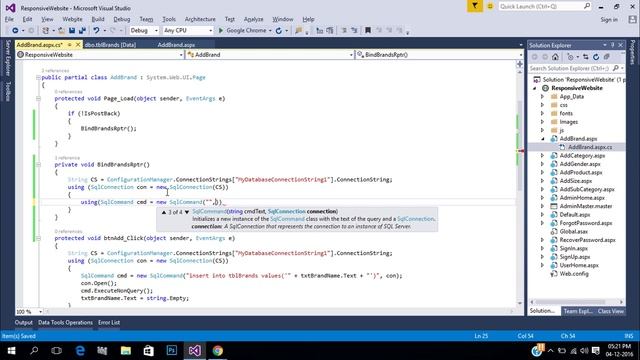640x360 pixels.
Task: Click the search magnifier in Solution Explorer
Action: 616,68
